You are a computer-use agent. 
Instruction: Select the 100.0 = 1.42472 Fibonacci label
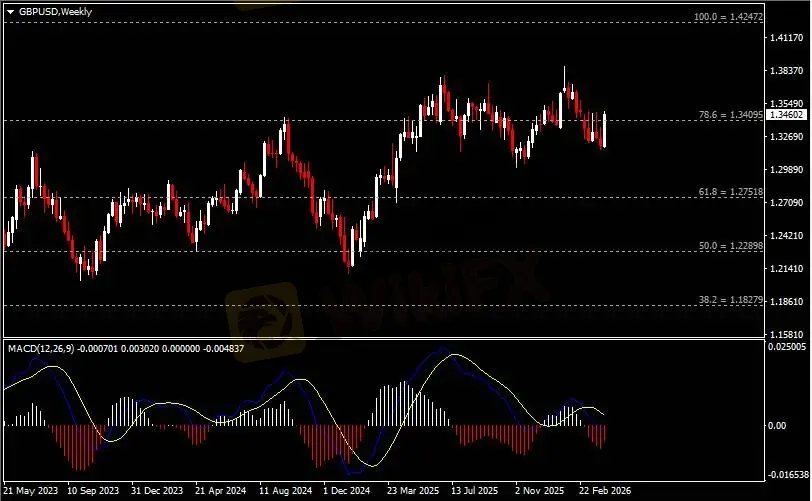click(x=728, y=18)
